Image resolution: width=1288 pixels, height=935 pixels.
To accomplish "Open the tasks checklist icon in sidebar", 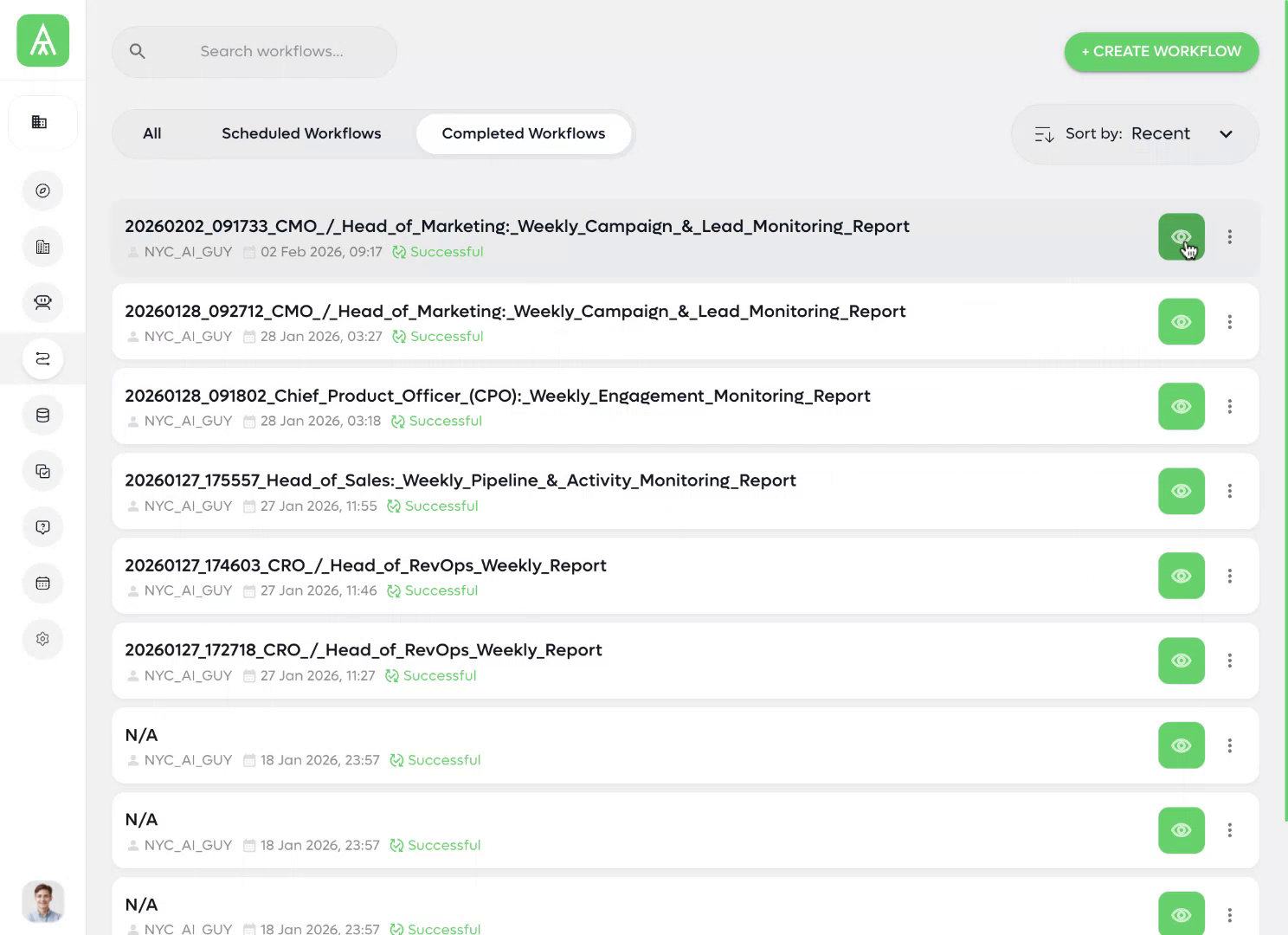I will 42,471.
